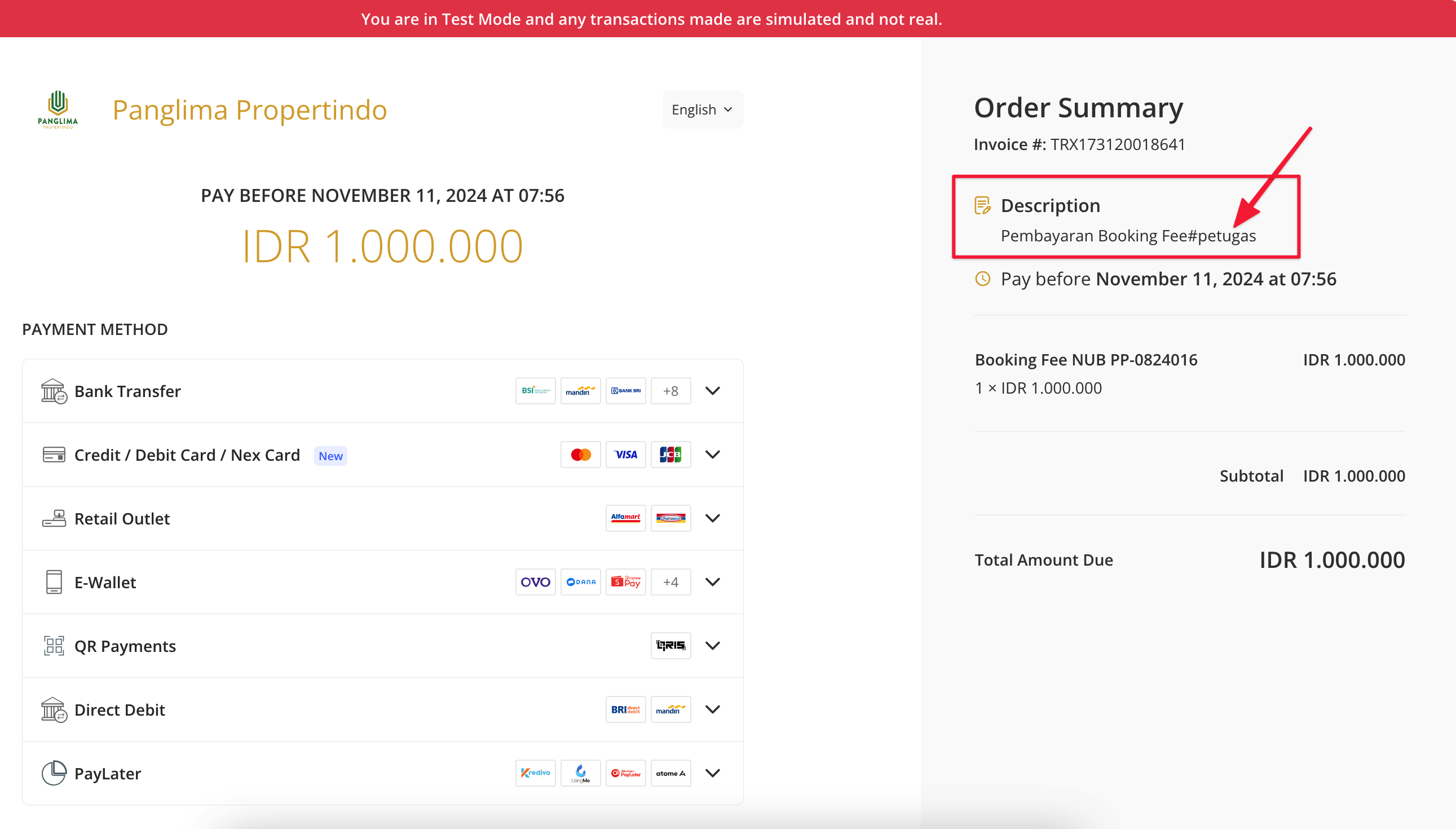Expand the E-Wallet payment chevron
The height and width of the screenshot is (829, 1456).
712,582
